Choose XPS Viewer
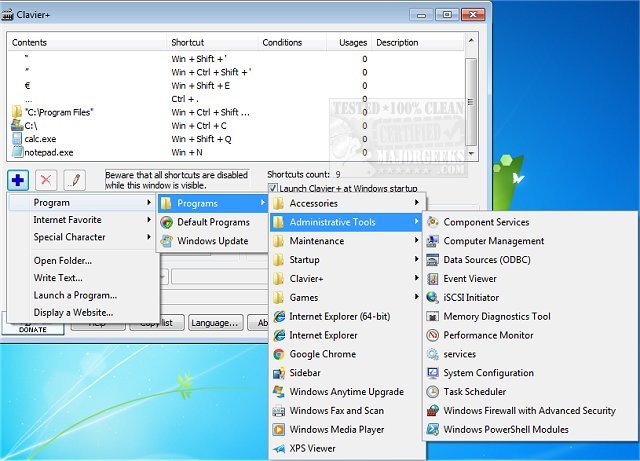Viewport: 640px width, 461px height. click(x=347, y=448)
